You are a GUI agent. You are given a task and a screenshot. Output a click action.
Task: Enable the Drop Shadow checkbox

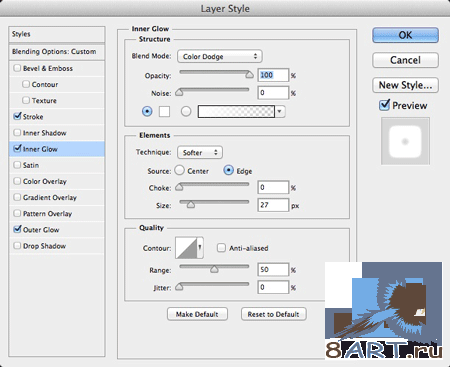point(17,245)
